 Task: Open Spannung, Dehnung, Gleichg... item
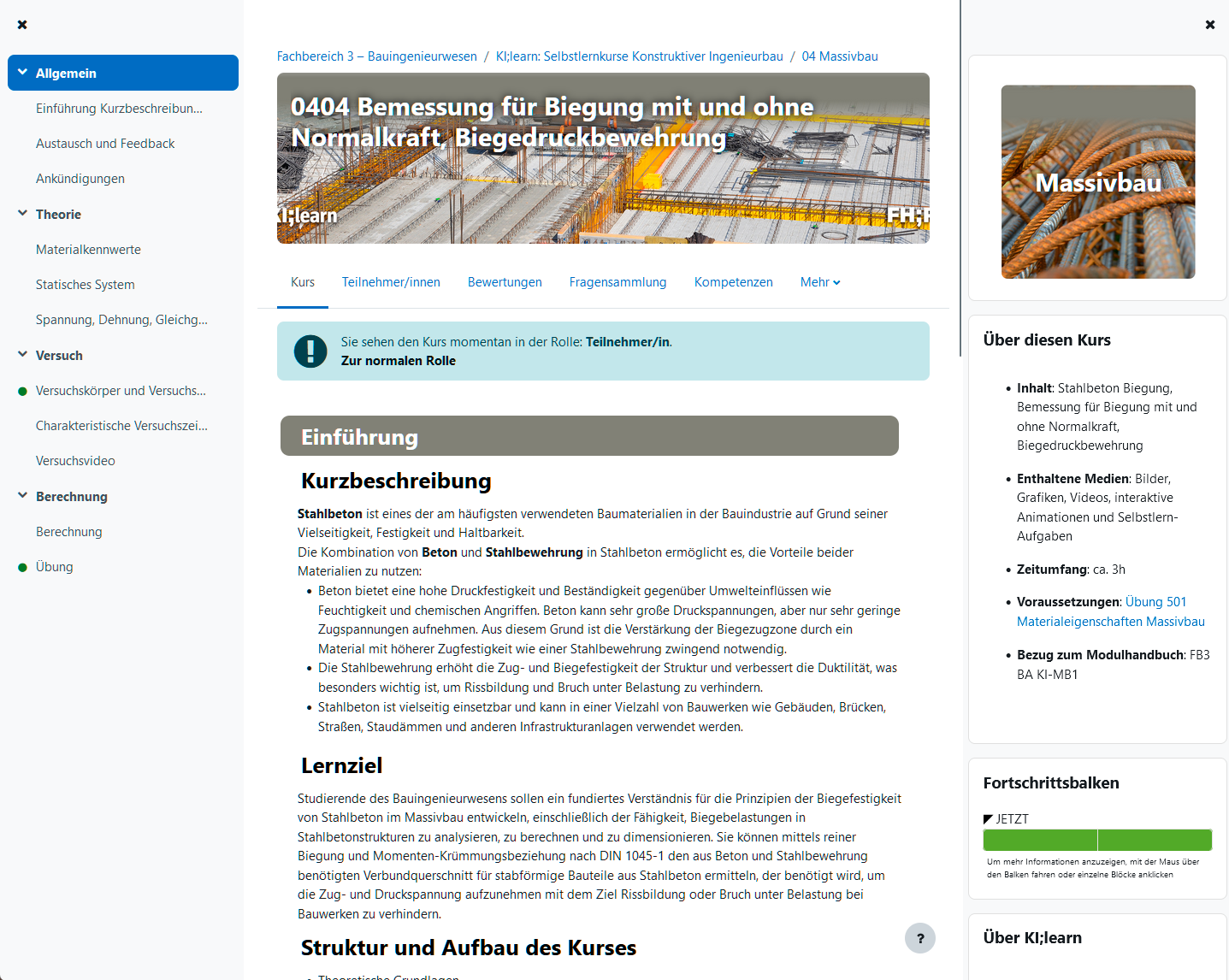point(122,320)
